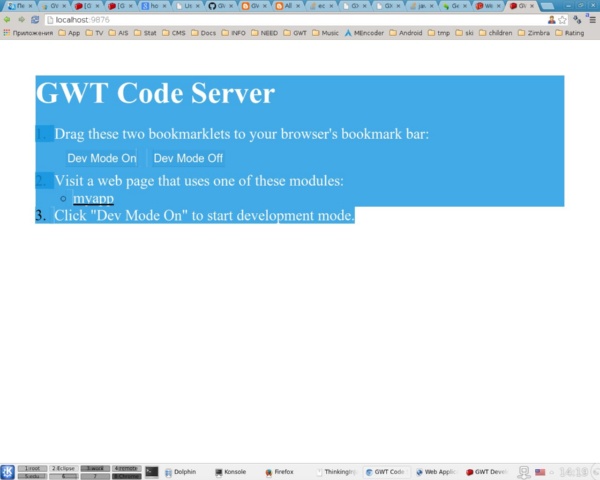Open the Chrome menu icon
This screenshot has height=480, width=600.
[x=591, y=19]
